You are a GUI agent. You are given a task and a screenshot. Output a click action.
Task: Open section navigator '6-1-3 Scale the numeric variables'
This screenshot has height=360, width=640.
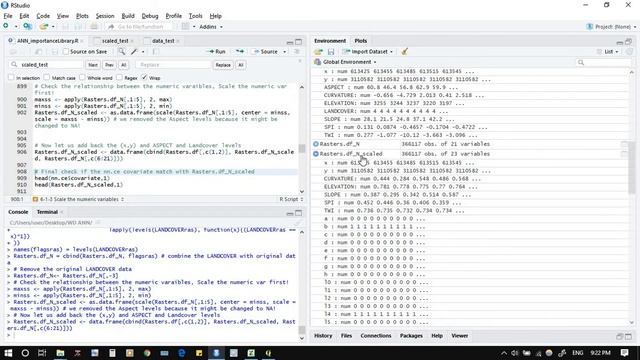click(x=78, y=199)
